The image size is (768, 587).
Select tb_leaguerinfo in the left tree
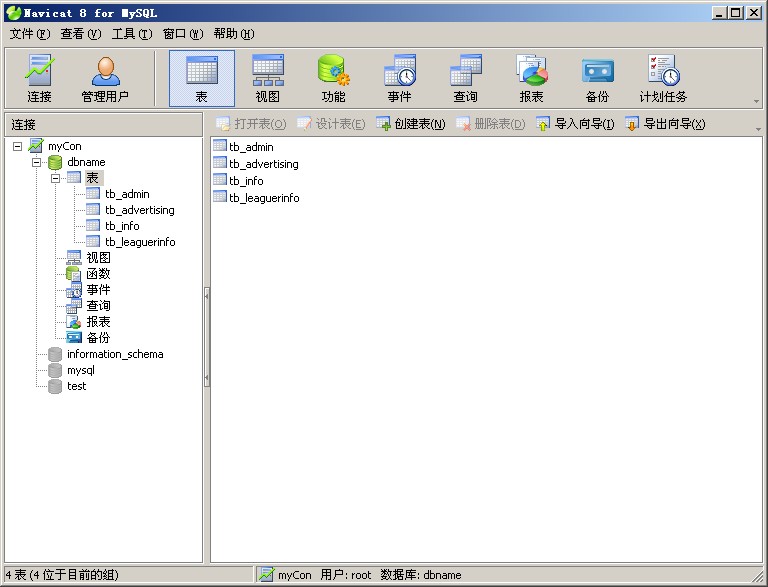[x=140, y=242]
